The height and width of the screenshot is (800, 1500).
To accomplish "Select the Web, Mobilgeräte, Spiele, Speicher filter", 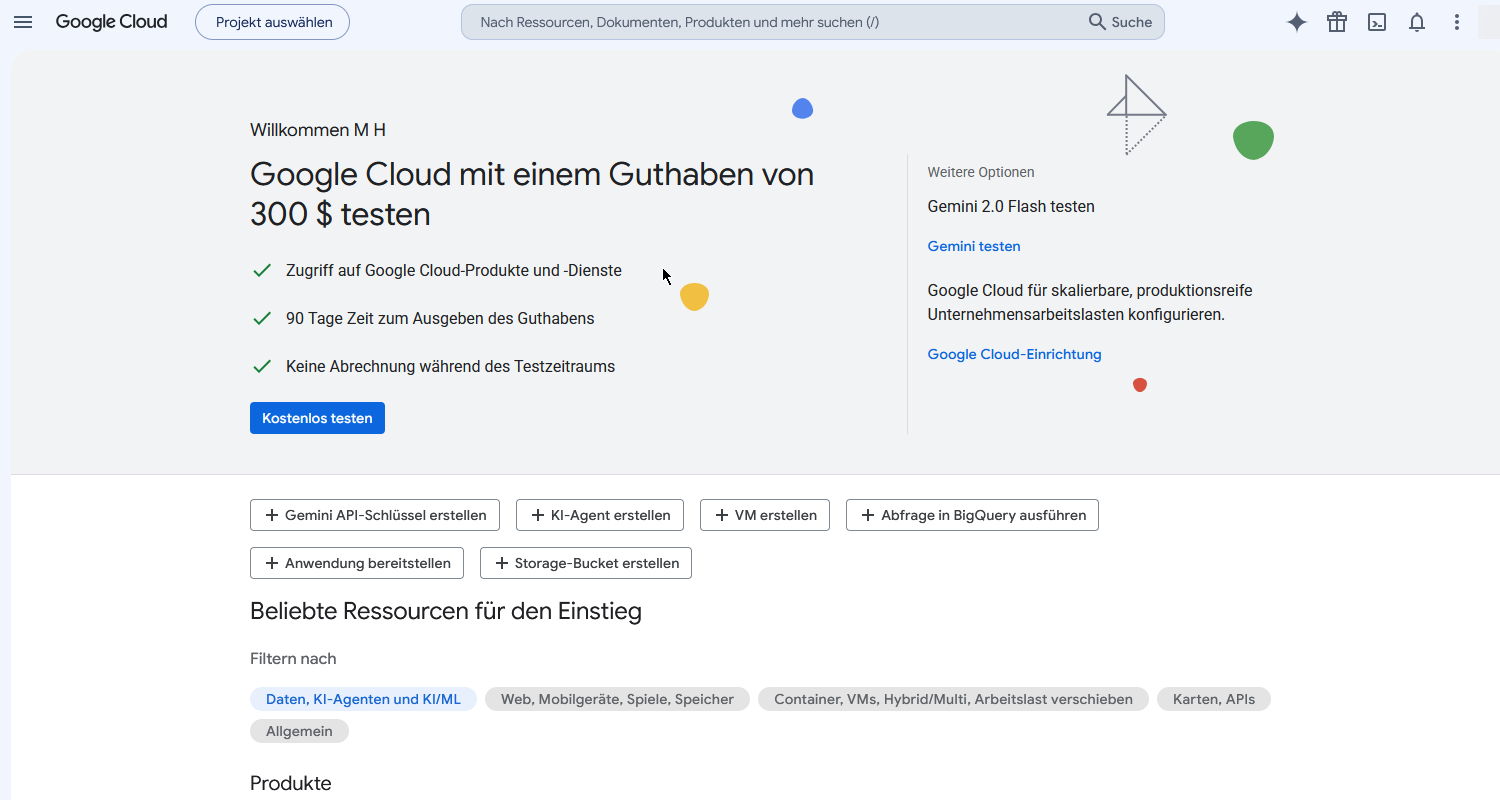I will (617, 699).
